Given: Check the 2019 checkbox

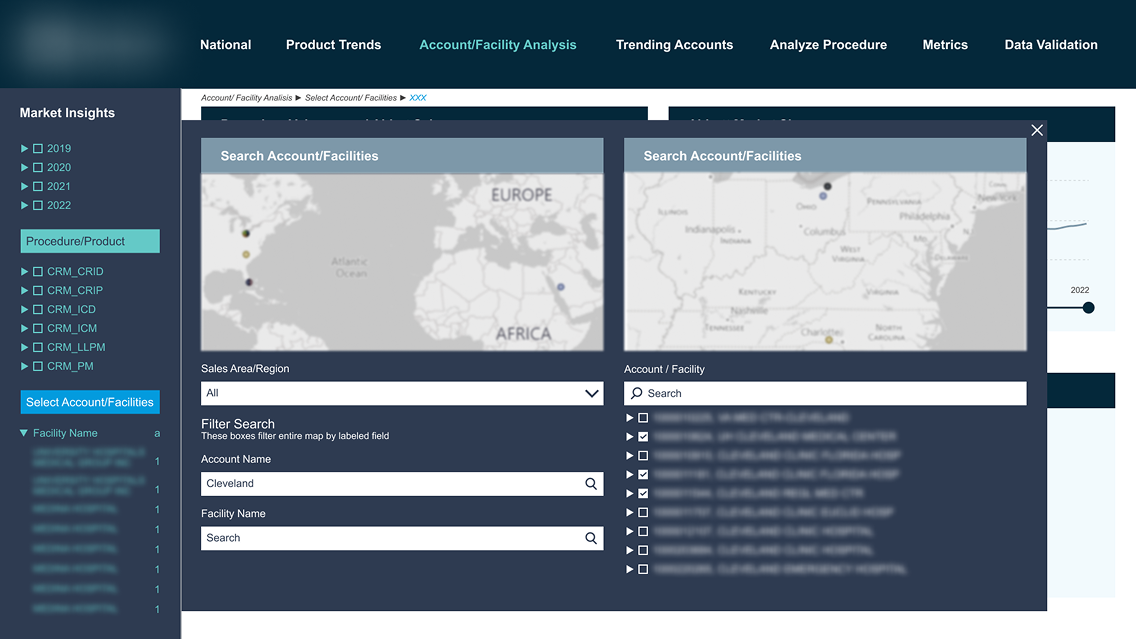Looking at the screenshot, I should tap(38, 149).
